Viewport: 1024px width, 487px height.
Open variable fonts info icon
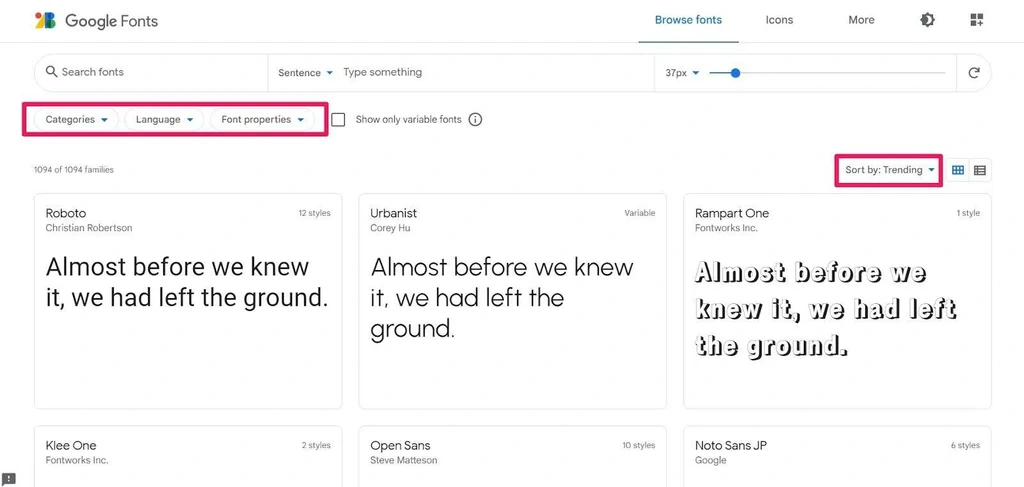click(475, 120)
